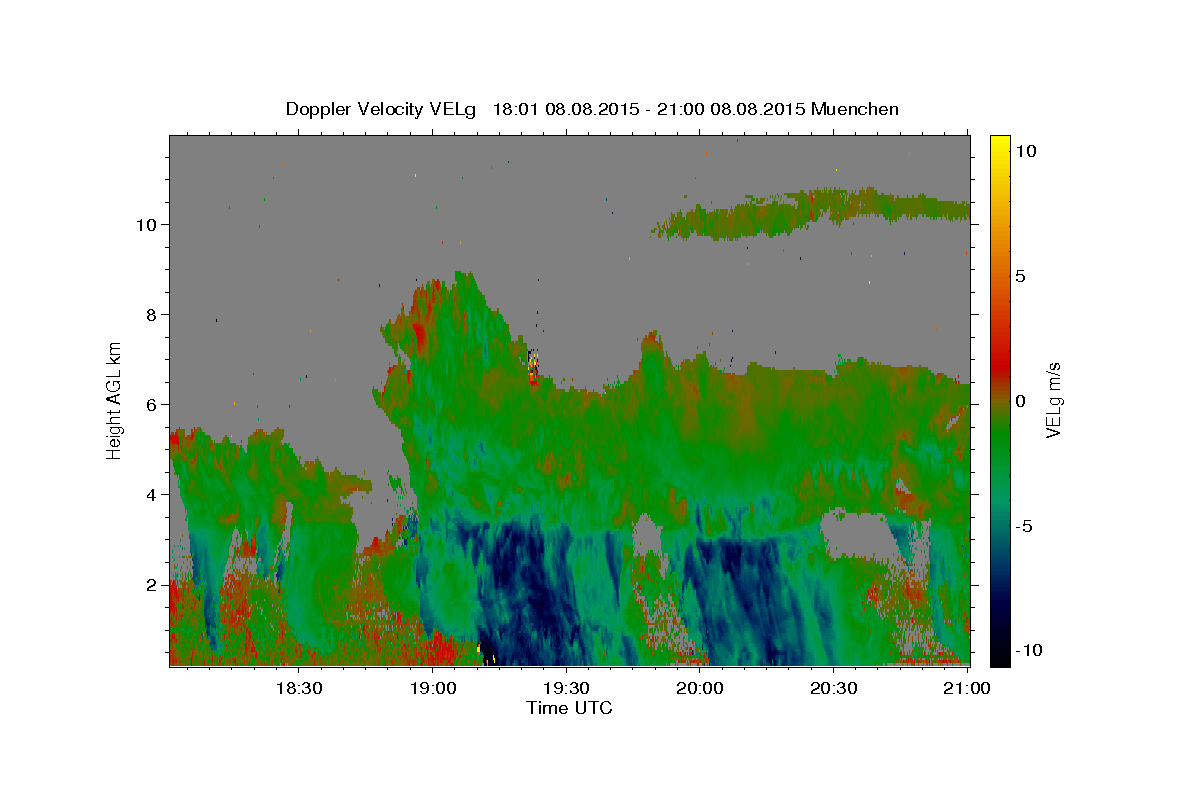This screenshot has width=1200, height=800.
Task: Click the "Height AGL km" axis label
Action: point(115,400)
